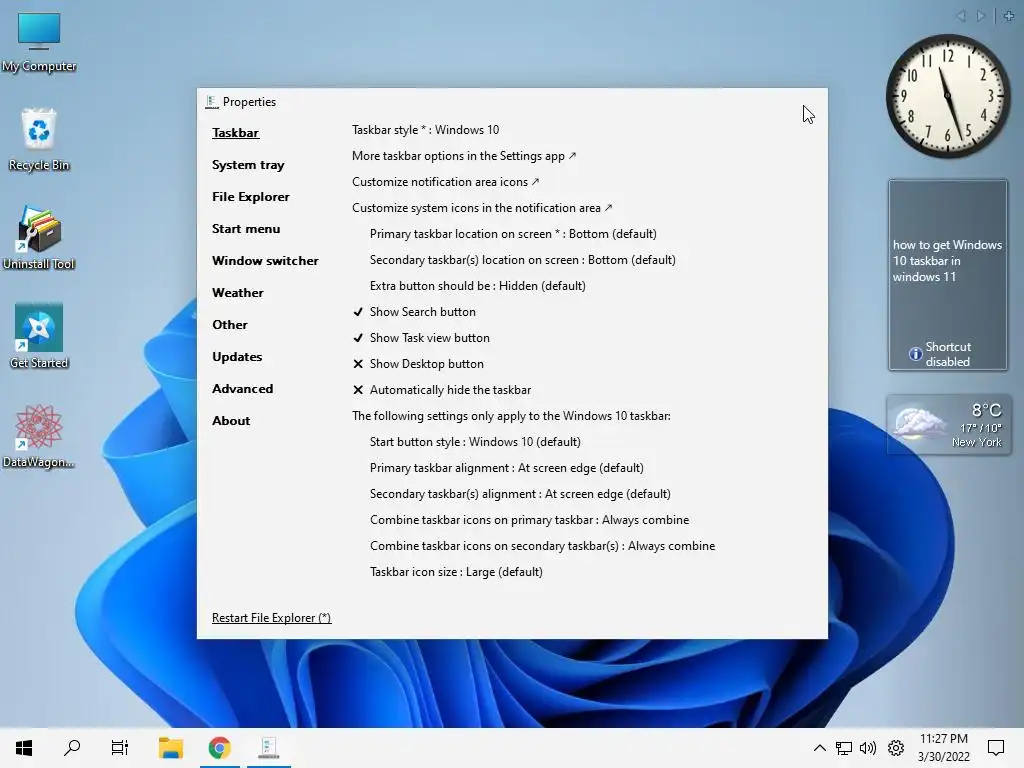Image resolution: width=1024 pixels, height=768 pixels.
Task: Switch to Google Chrome in the taskbar
Action: pos(219,748)
